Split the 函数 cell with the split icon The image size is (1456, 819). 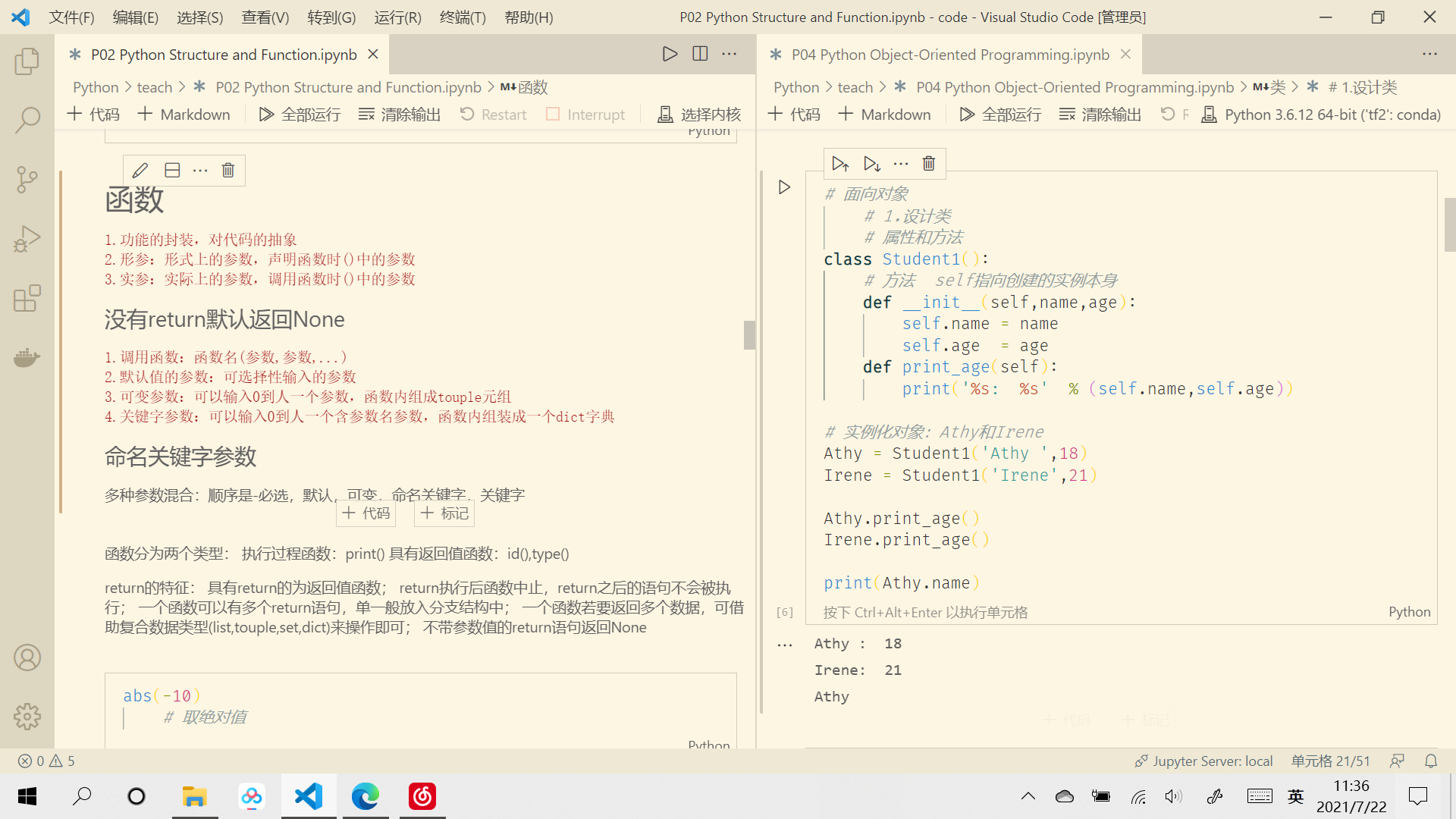click(172, 170)
